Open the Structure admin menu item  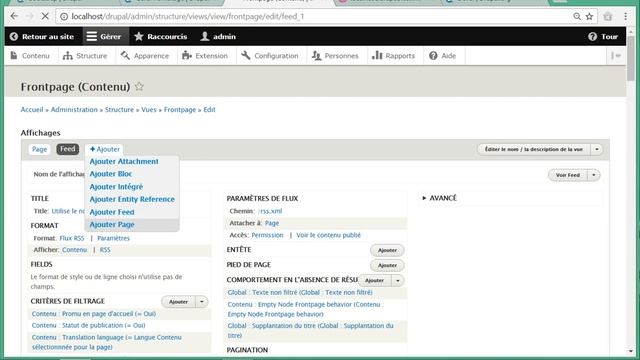point(85,56)
